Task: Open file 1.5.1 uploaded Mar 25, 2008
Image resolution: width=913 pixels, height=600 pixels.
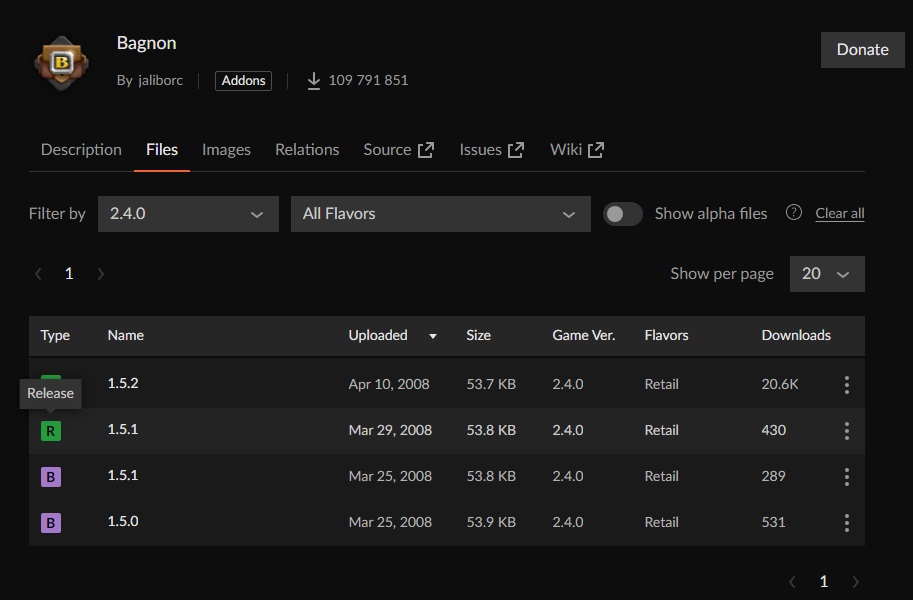Action: point(123,475)
